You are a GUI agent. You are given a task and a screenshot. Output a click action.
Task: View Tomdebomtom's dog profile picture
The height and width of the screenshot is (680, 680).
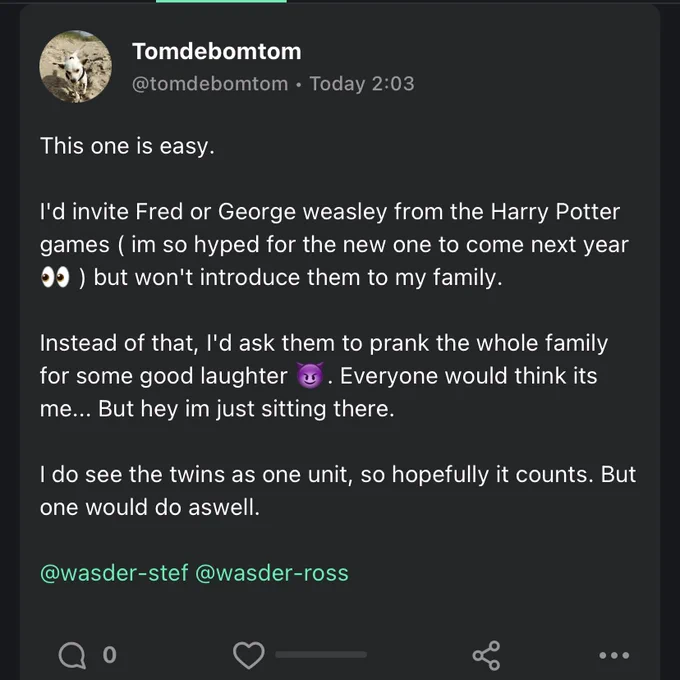75,66
